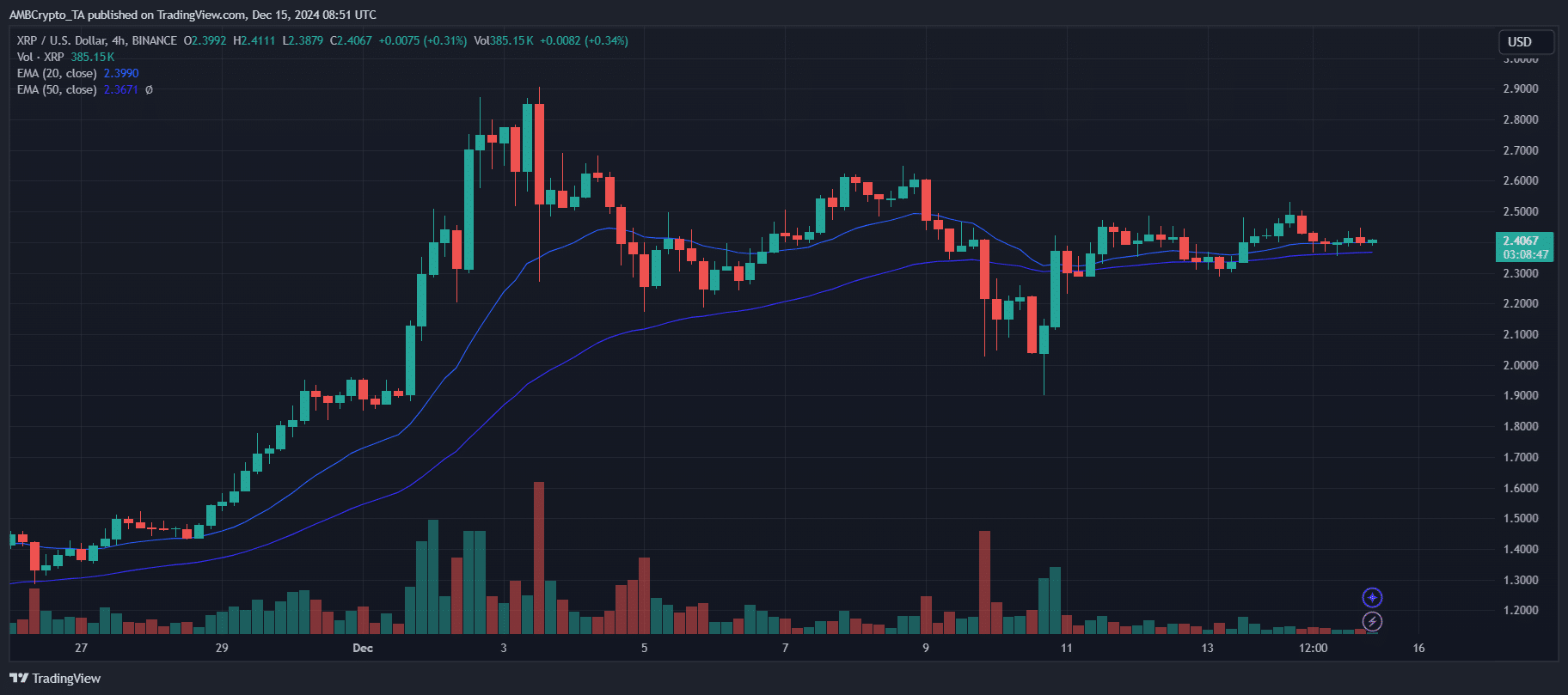The image size is (1568, 695).
Task: Click the EMA 20 value 2.3990
Action: [121, 73]
